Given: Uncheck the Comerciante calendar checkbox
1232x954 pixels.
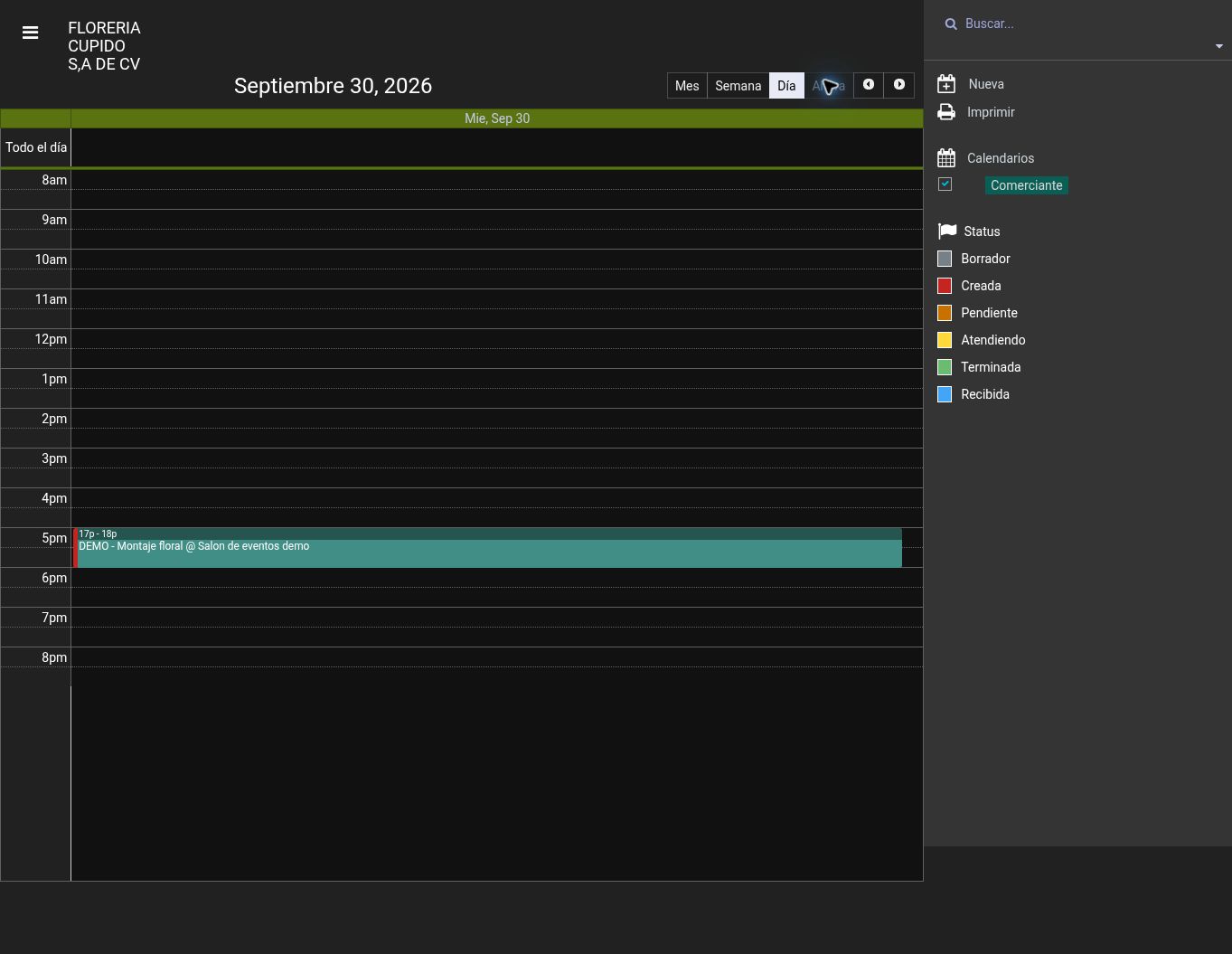Looking at the screenshot, I should coord(945,184).
